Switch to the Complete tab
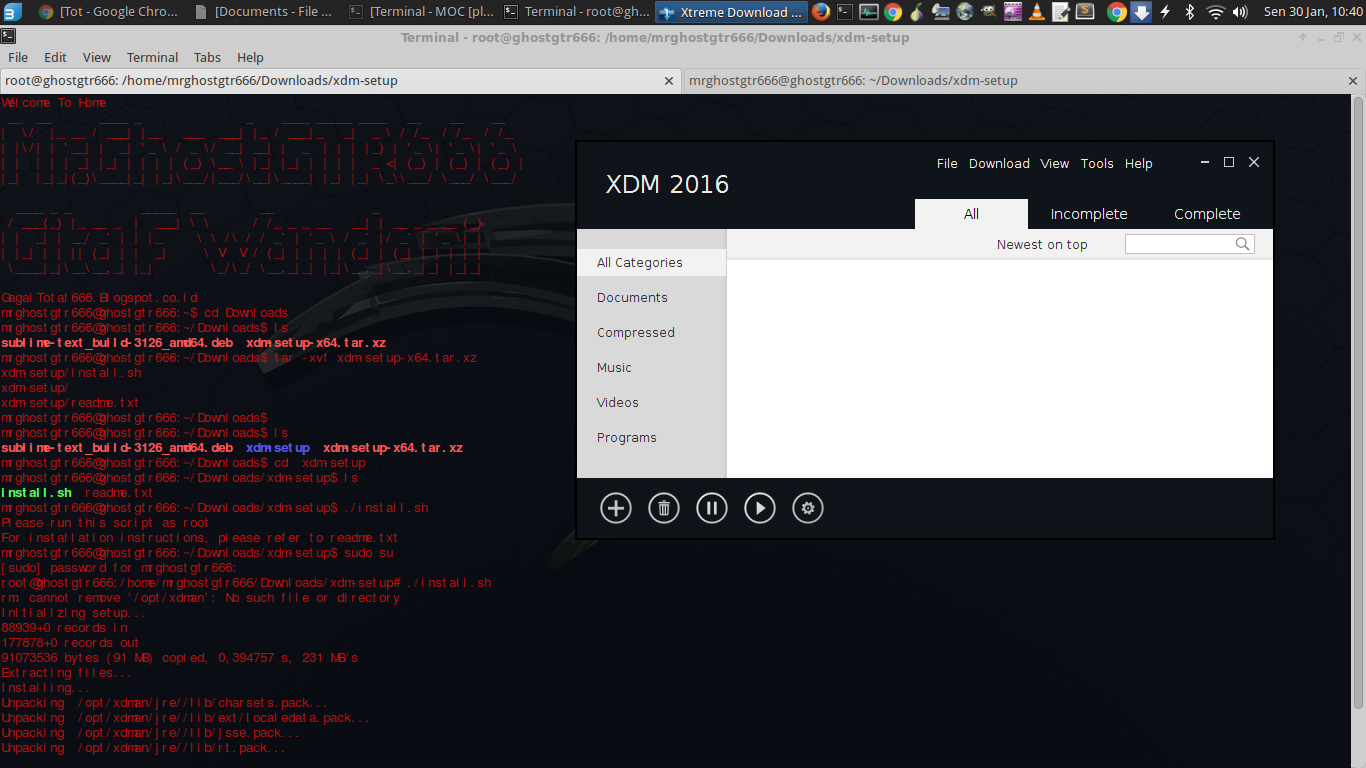The image size is (1366, 768). point(1207,214)
